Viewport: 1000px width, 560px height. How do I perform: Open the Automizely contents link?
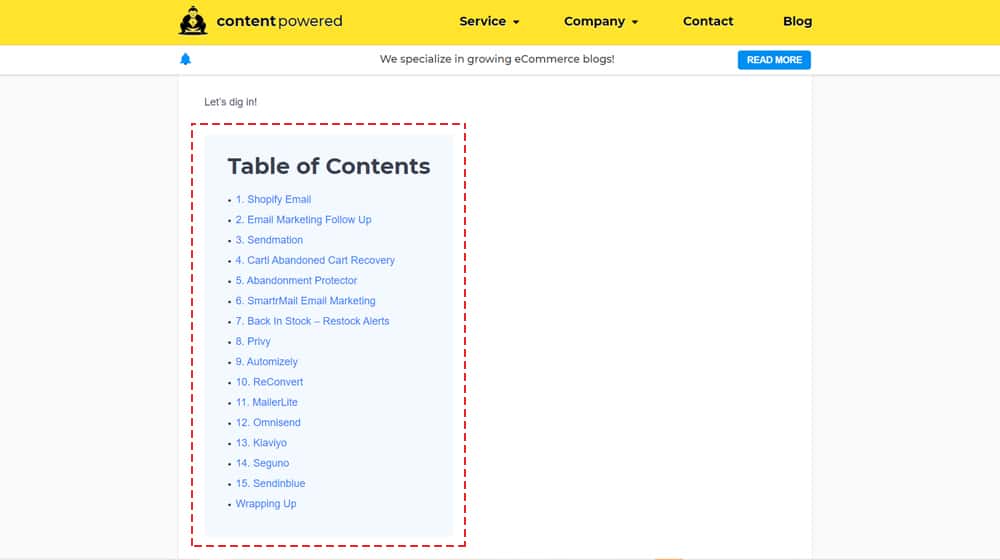click(x=266, y=362)
